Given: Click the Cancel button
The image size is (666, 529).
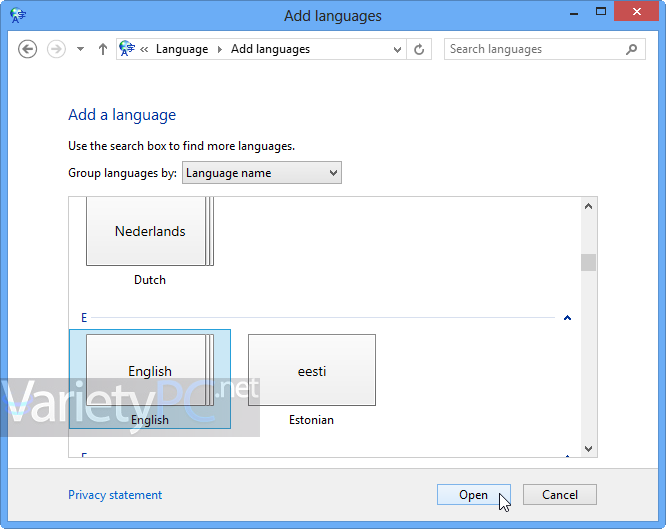Looking at the screenshot, I should tap(560, 495).
